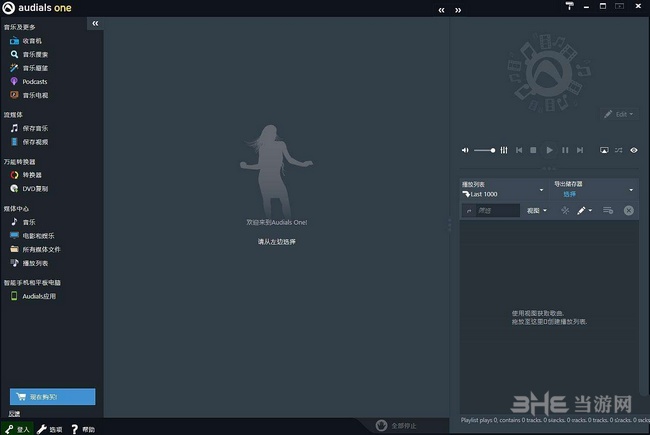Click the Buy Now cart button

(53, 397)
